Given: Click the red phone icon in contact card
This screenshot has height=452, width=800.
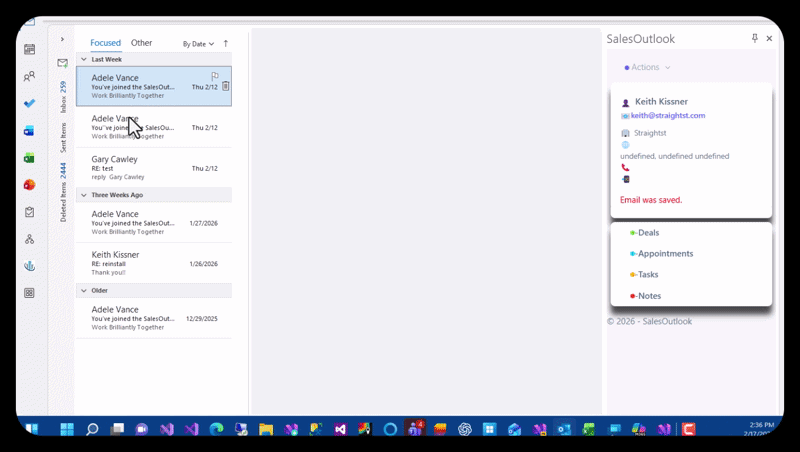Looking at the screenshot, I should point(625,167).
